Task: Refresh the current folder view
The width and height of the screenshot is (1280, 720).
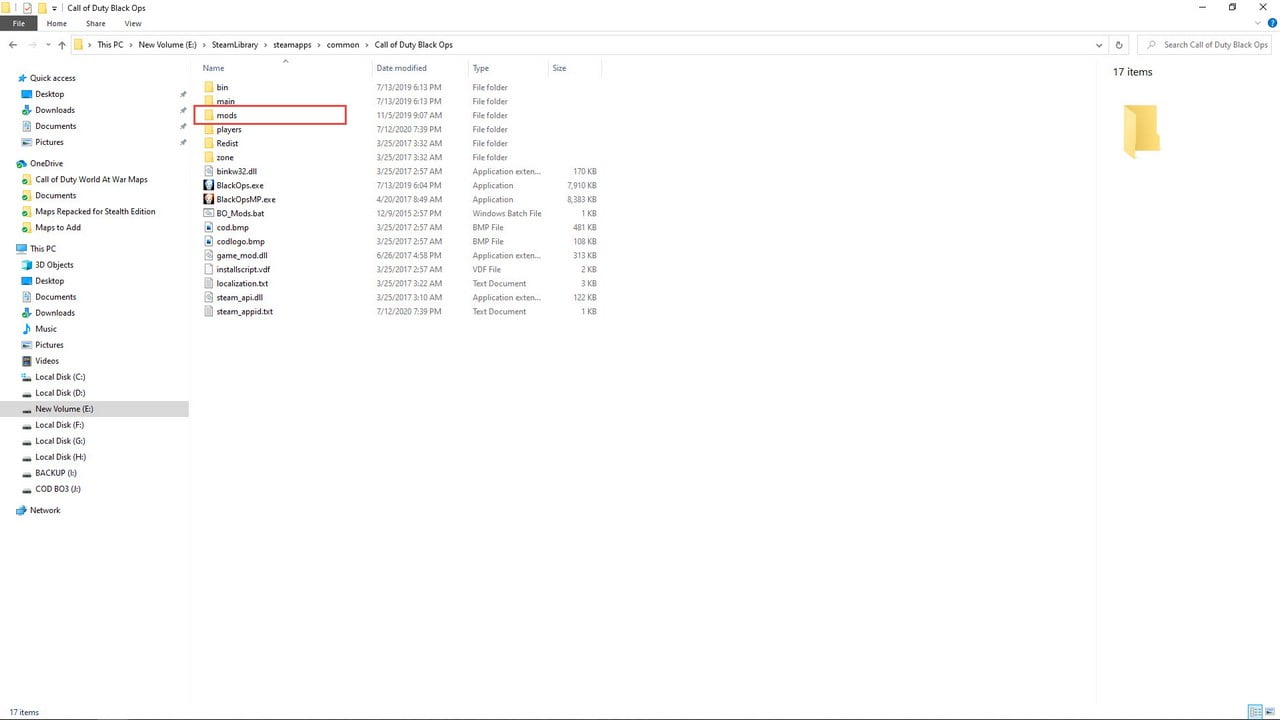Action: 1119,45
